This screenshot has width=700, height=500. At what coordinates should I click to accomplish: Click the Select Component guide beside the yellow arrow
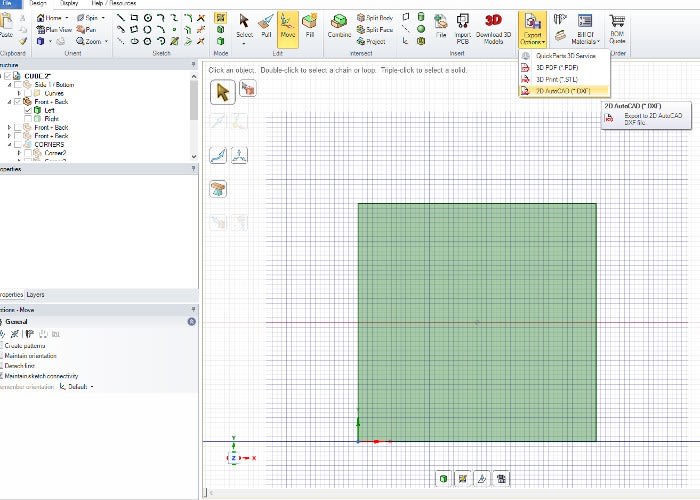tap(248, 88)
